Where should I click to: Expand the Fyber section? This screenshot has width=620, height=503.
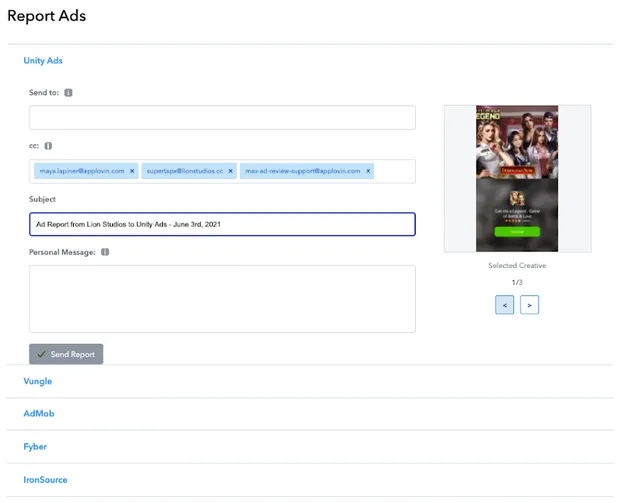tap(35, 446)
